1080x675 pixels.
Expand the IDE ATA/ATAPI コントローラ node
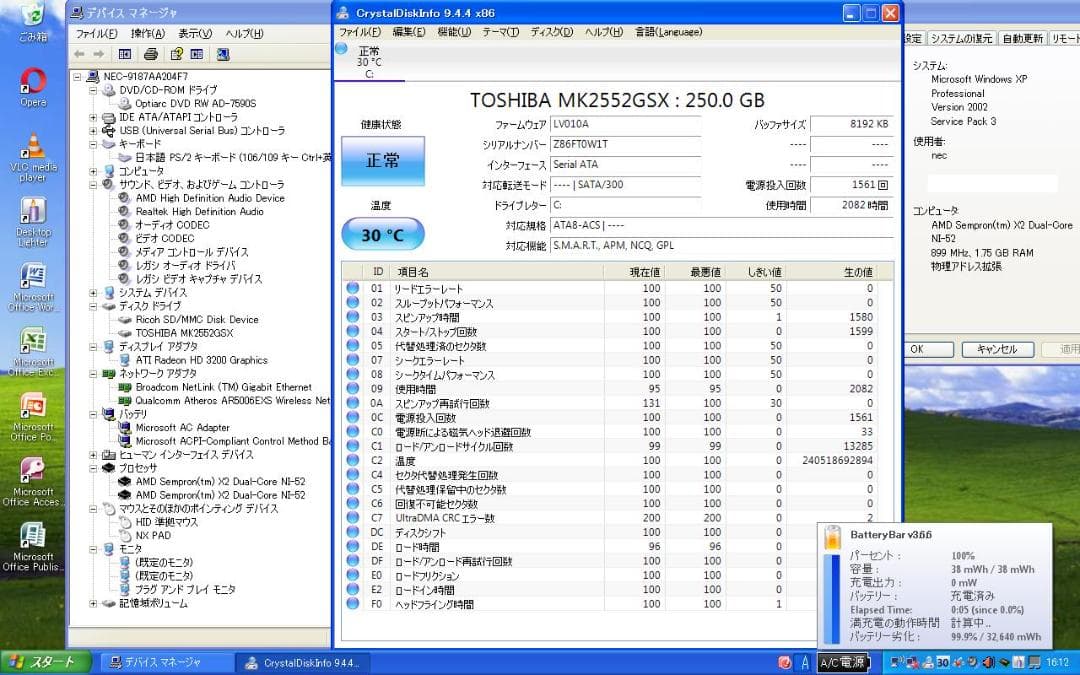coord(93,117)
